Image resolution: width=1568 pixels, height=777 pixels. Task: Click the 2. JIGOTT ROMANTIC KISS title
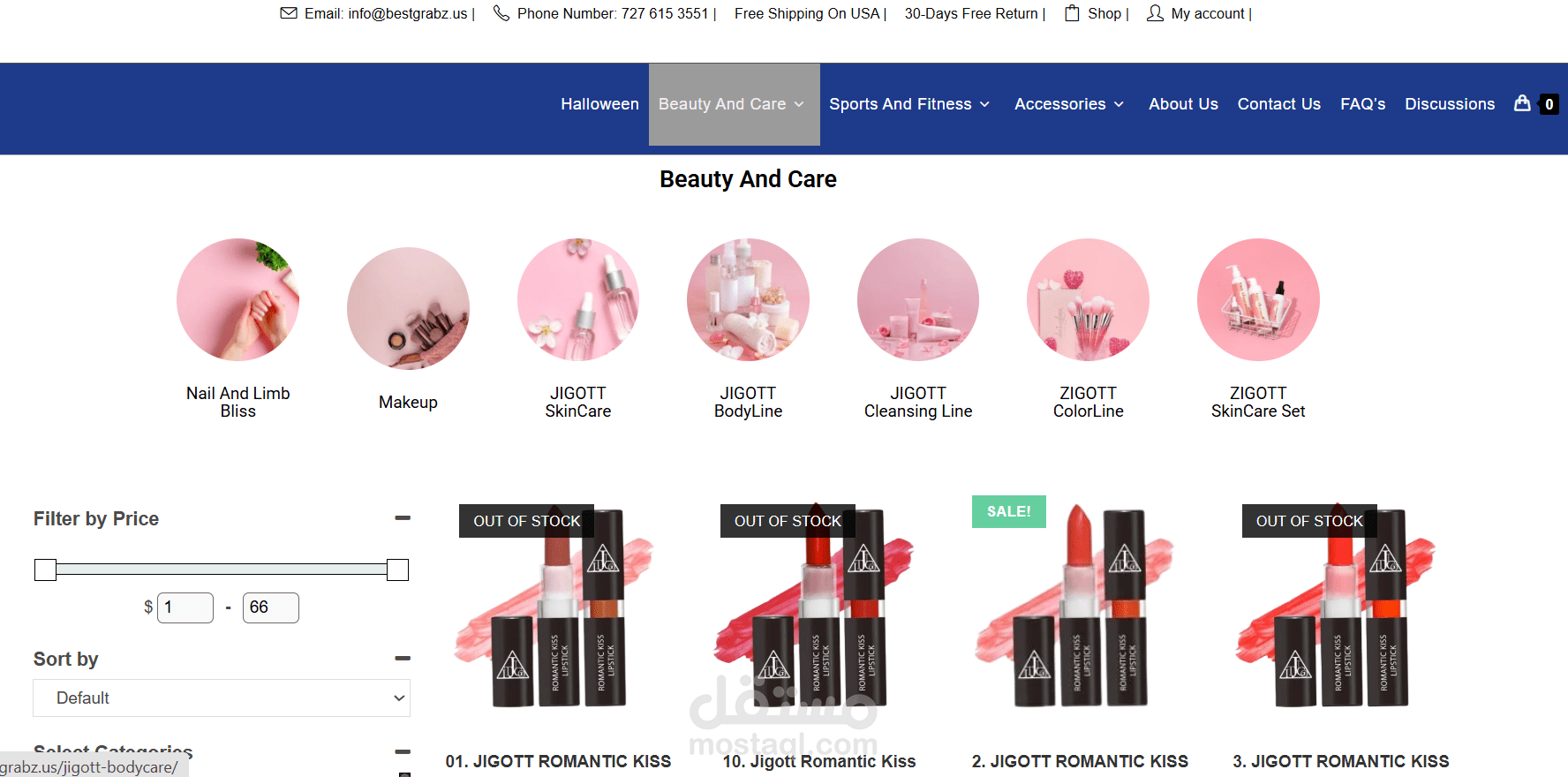(1080, 761)
